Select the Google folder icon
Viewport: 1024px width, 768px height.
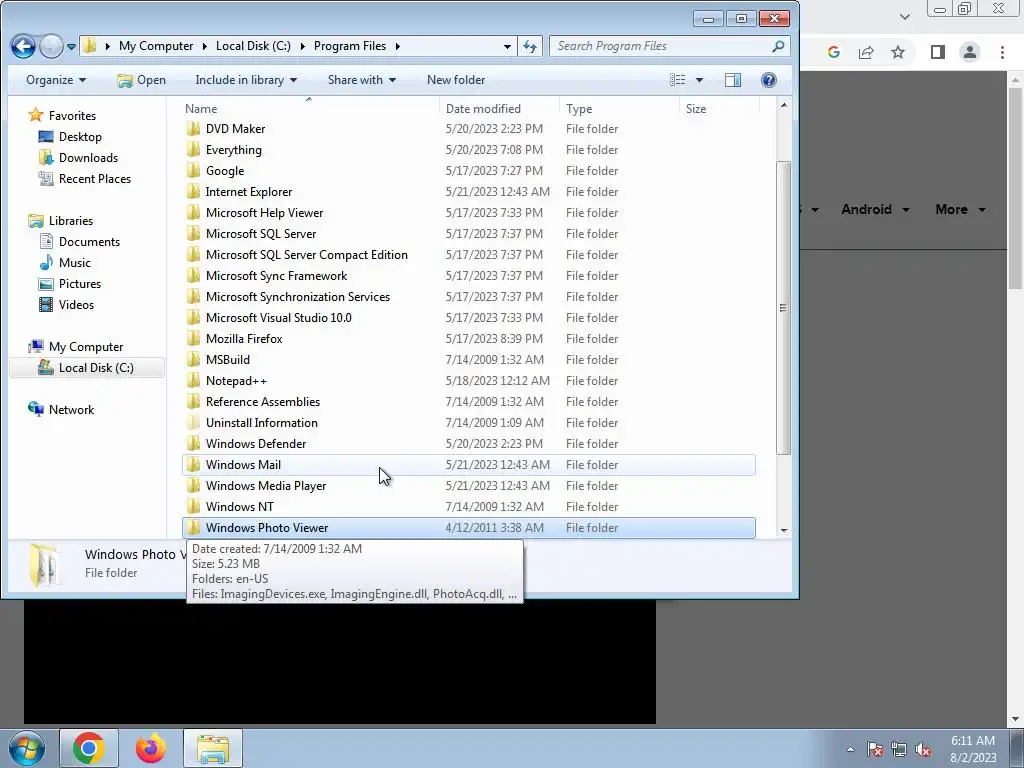tap(193, 170)
